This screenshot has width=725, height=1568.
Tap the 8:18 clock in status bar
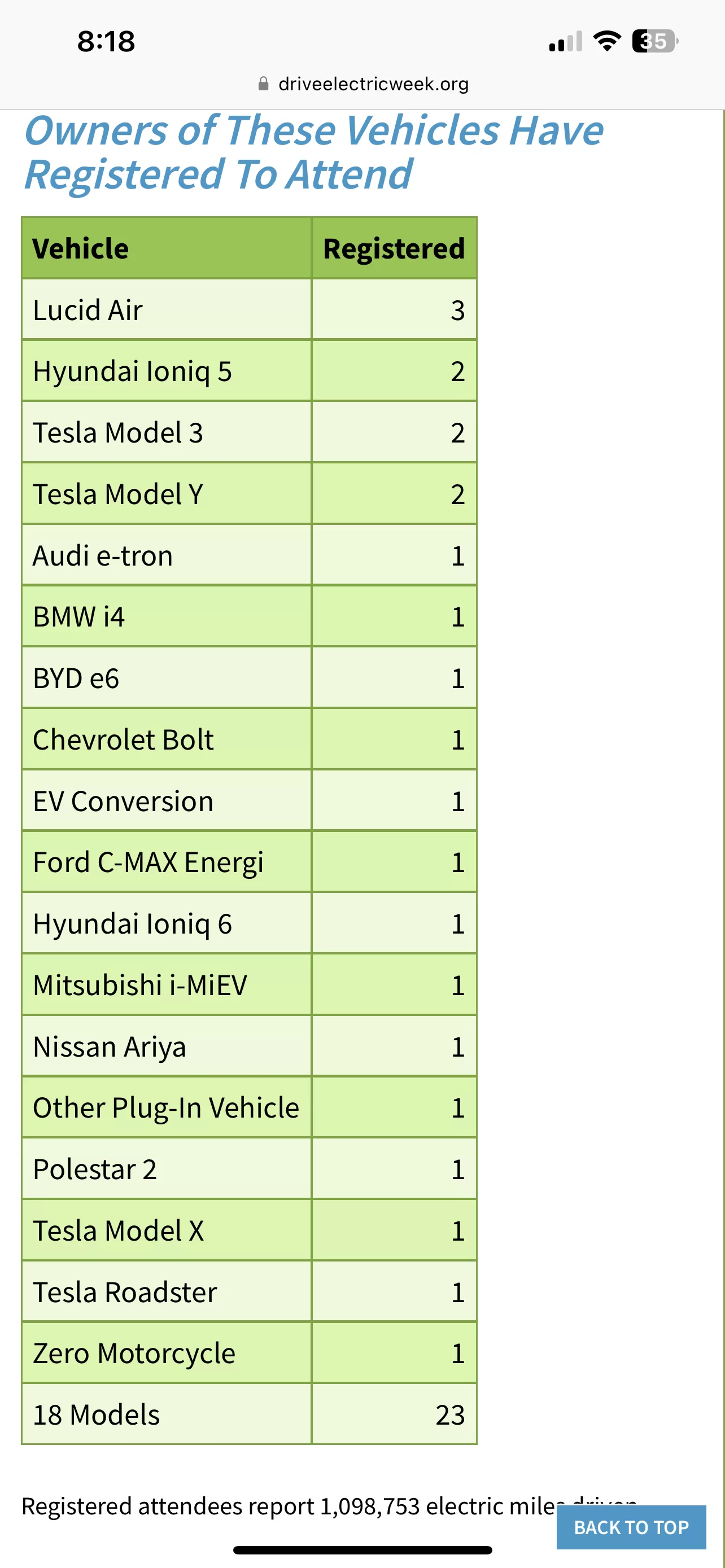(106, 41)
